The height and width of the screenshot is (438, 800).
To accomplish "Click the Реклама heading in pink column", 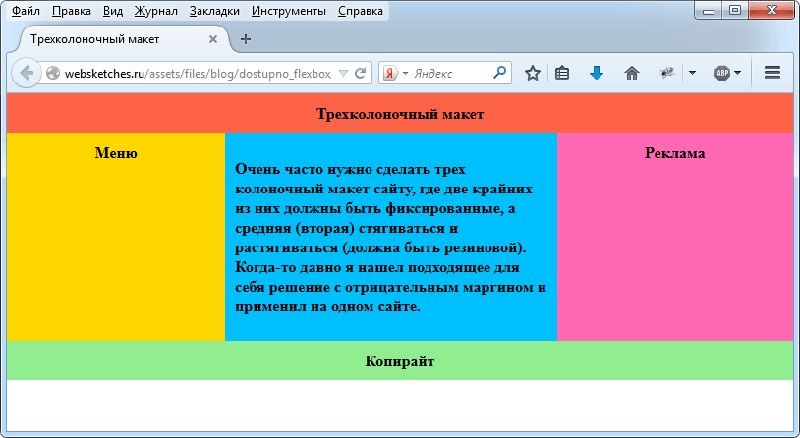I will coord(675,153).
